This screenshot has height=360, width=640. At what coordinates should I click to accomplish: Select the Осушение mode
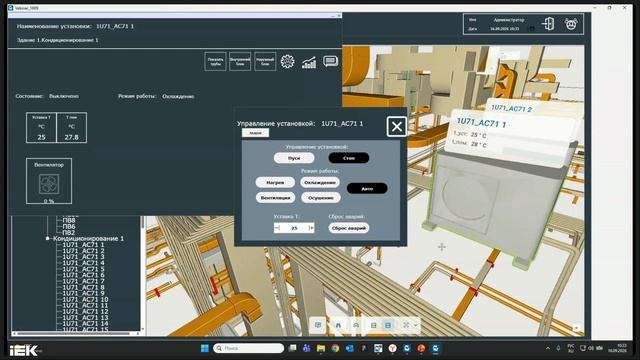pyautogui.click(x=320, y=198)
